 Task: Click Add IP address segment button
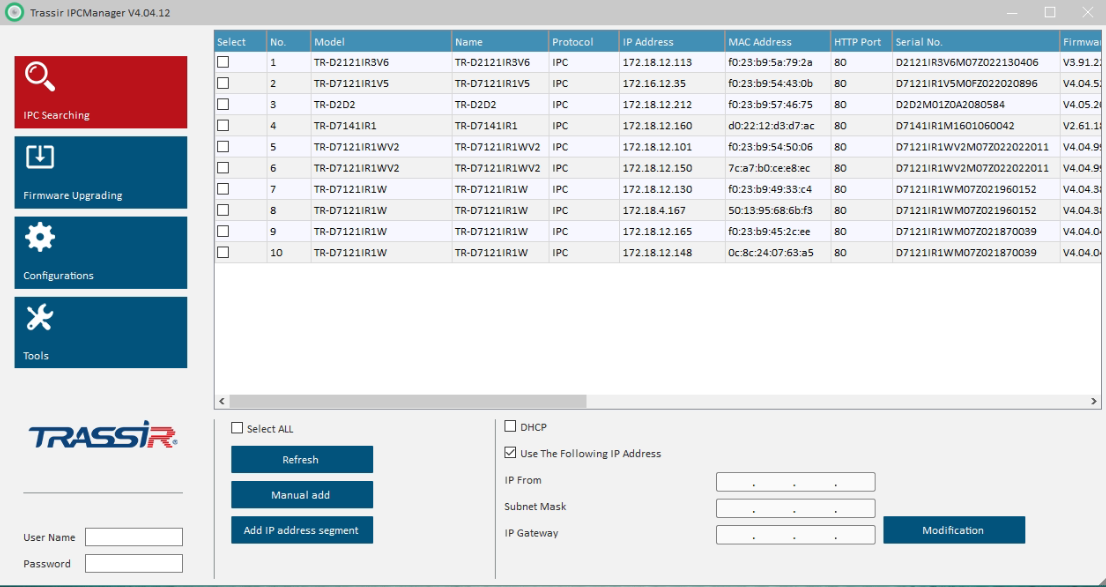302,530
